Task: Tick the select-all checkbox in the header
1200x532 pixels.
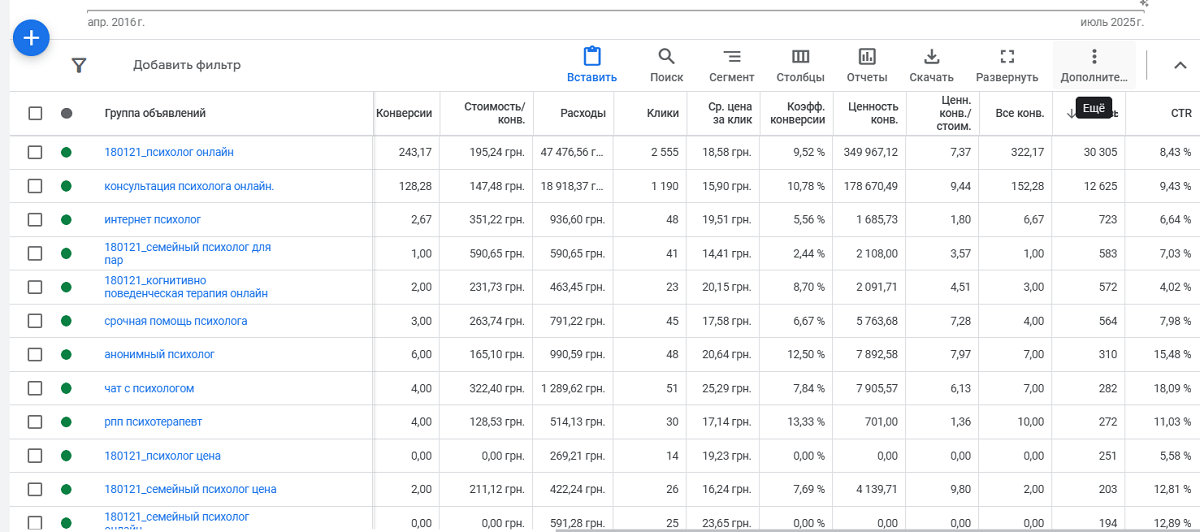Action: pos(35,113)
